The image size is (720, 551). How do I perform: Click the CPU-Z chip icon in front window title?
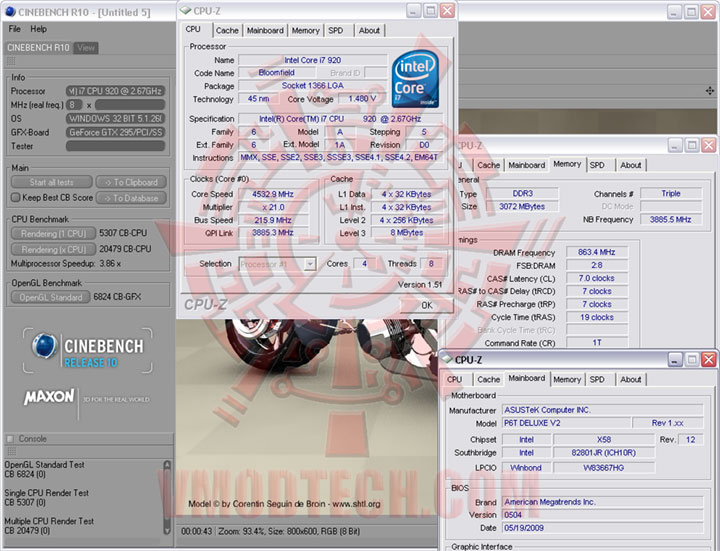(185, 10)
